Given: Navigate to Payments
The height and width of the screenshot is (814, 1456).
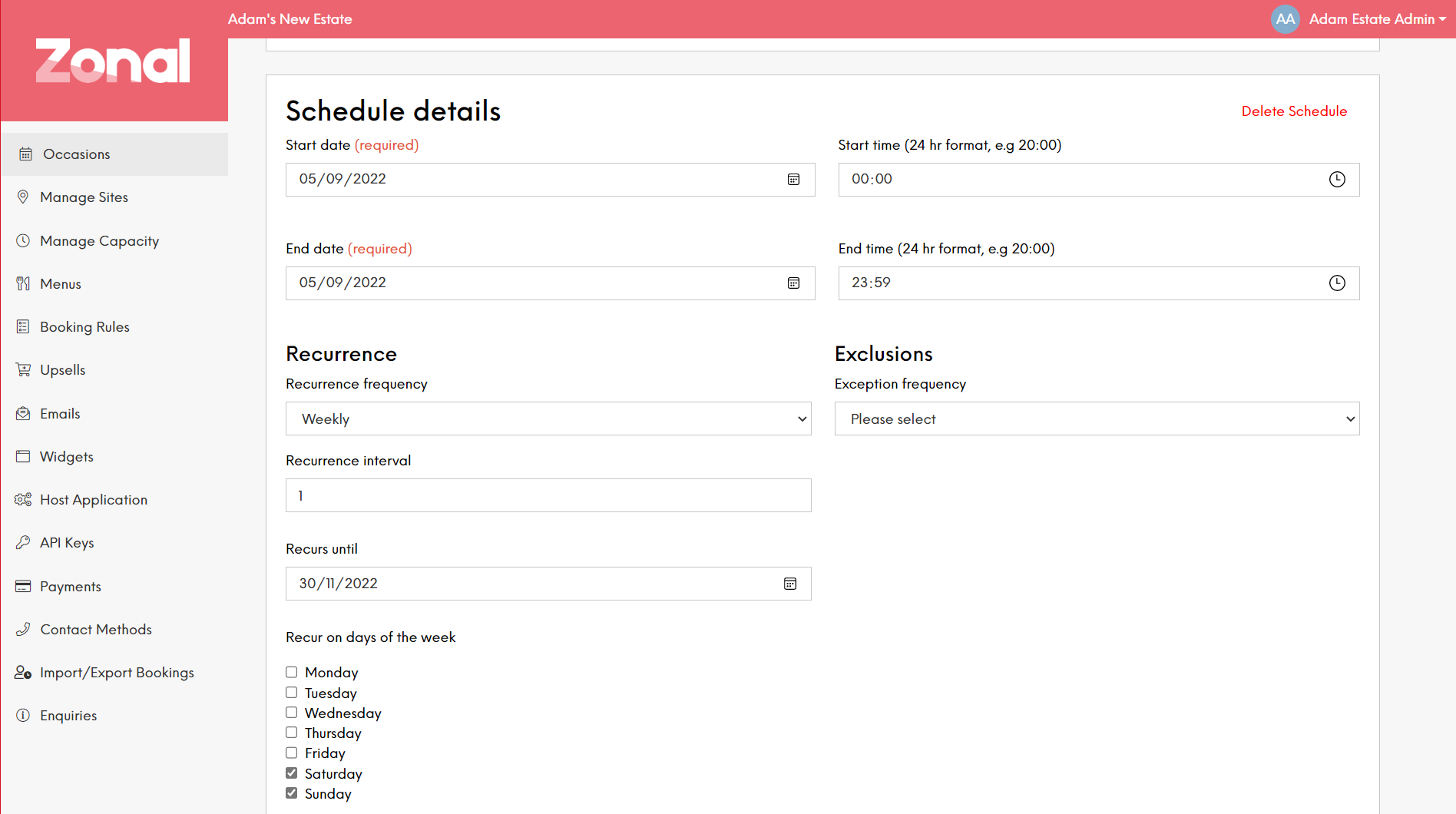Looking at the screenshot, I should point(71,587).
